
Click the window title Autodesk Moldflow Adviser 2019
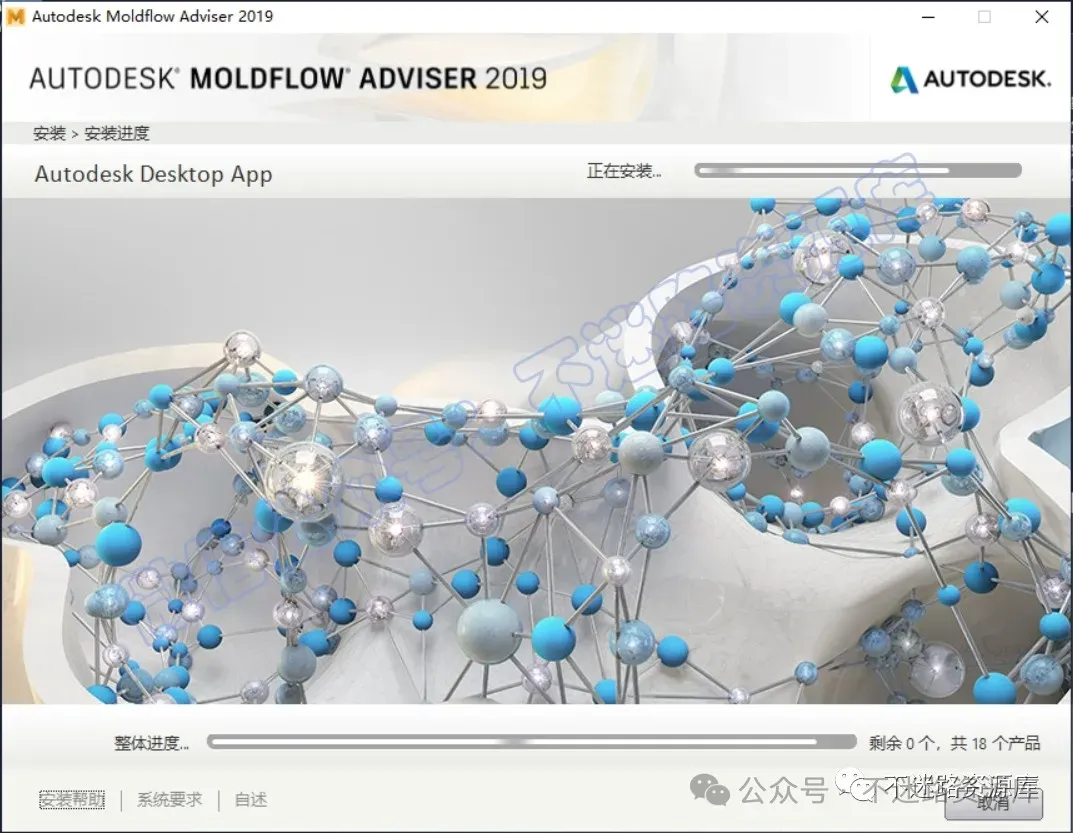point(153,16)
